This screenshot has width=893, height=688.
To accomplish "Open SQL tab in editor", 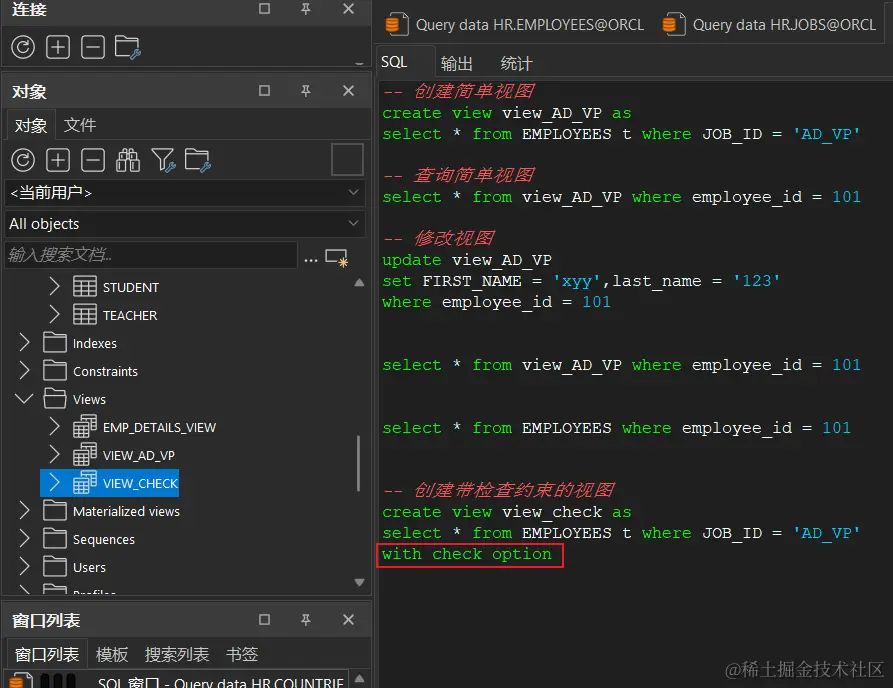I will (394, 62).
